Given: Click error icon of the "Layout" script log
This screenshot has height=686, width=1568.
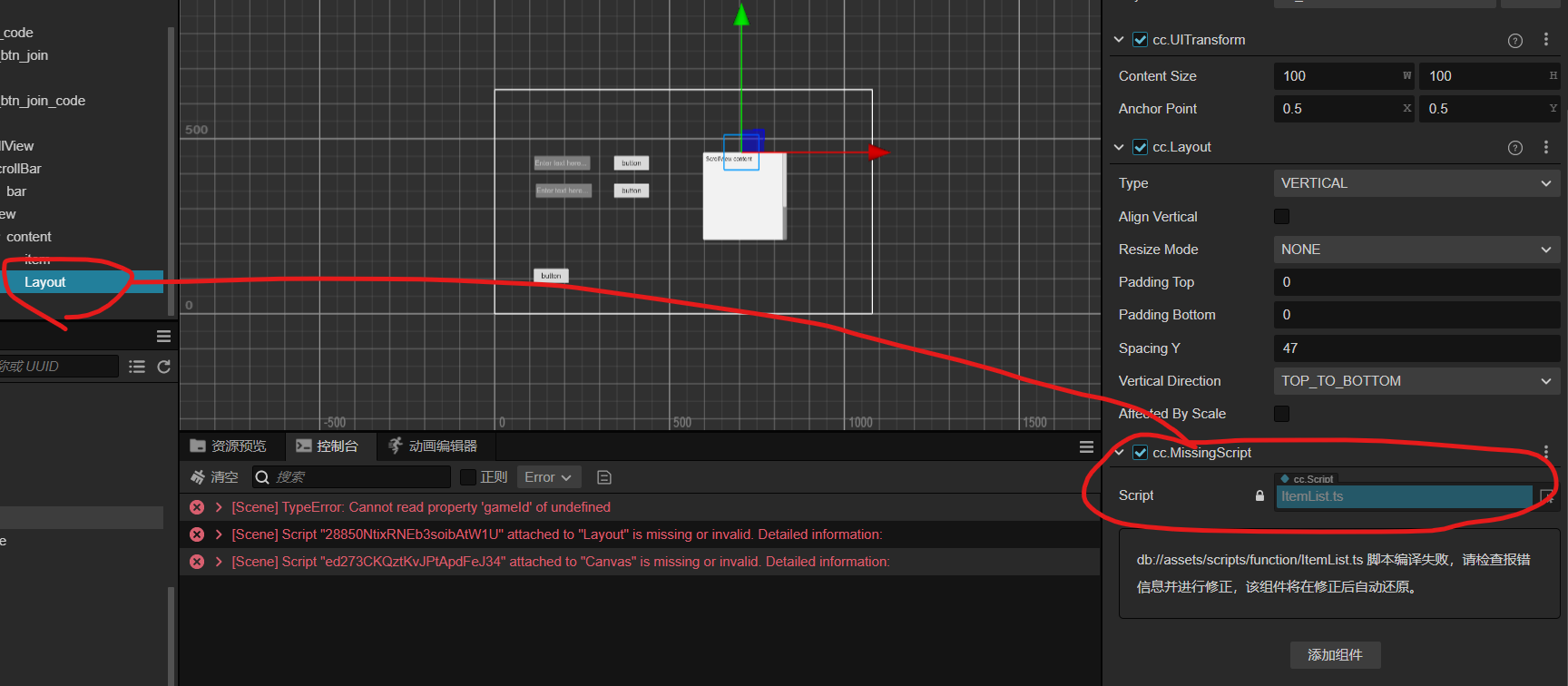Looking at the screenshot, I should click(x=197, y=534).
